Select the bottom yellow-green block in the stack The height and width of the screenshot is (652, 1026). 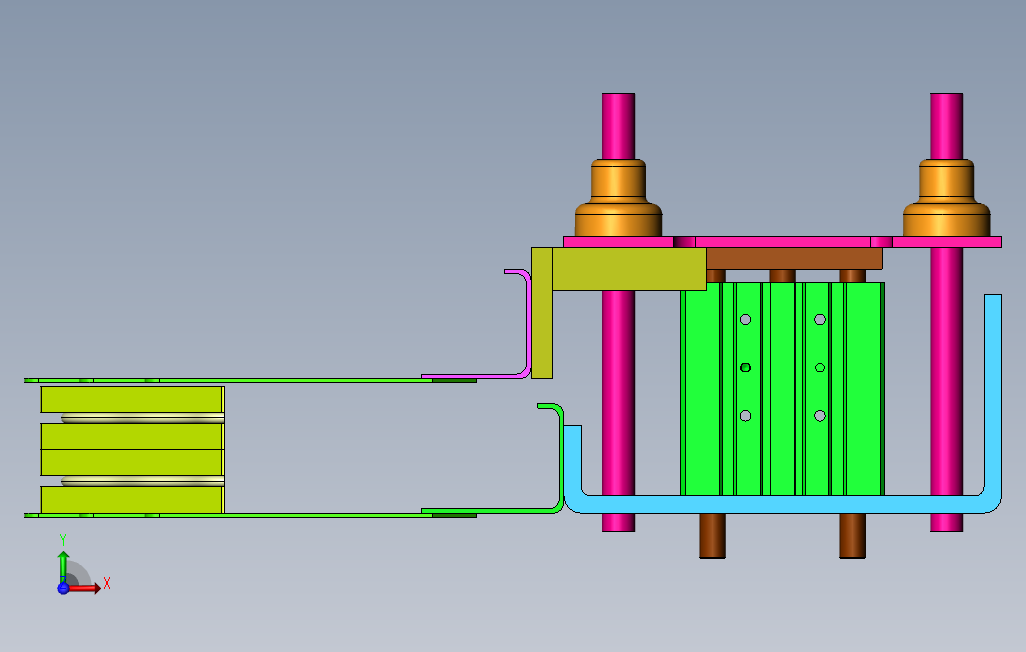(132, 500)
